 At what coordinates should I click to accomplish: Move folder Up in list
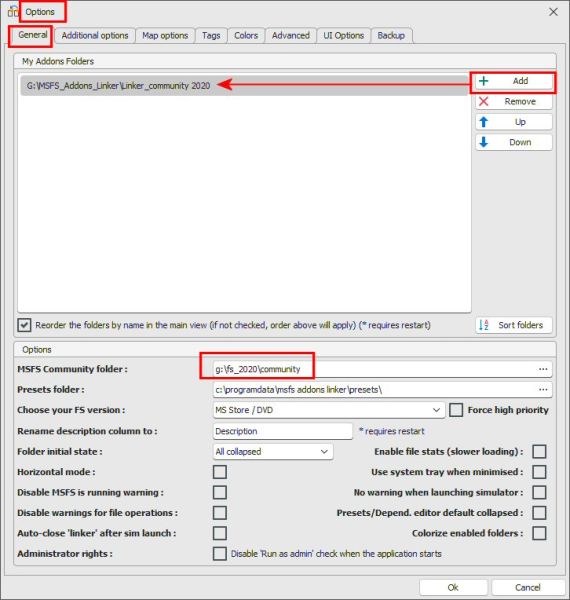[514, 122]
